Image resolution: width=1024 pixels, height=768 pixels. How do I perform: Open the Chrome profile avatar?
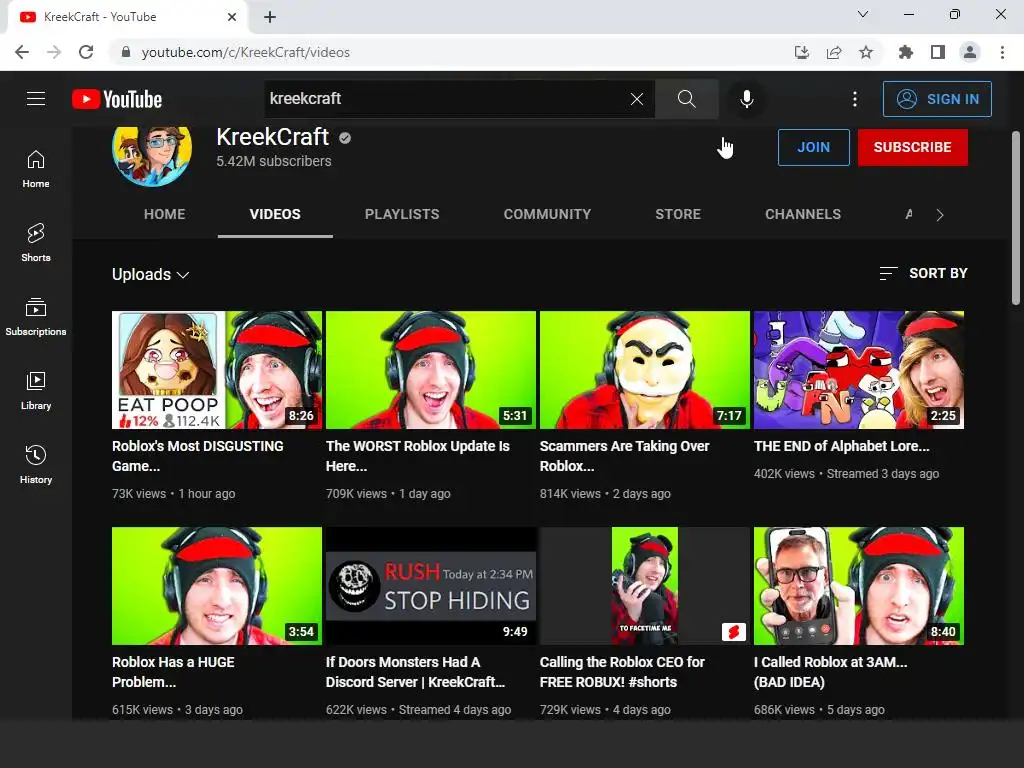click(x=970, y=52)
